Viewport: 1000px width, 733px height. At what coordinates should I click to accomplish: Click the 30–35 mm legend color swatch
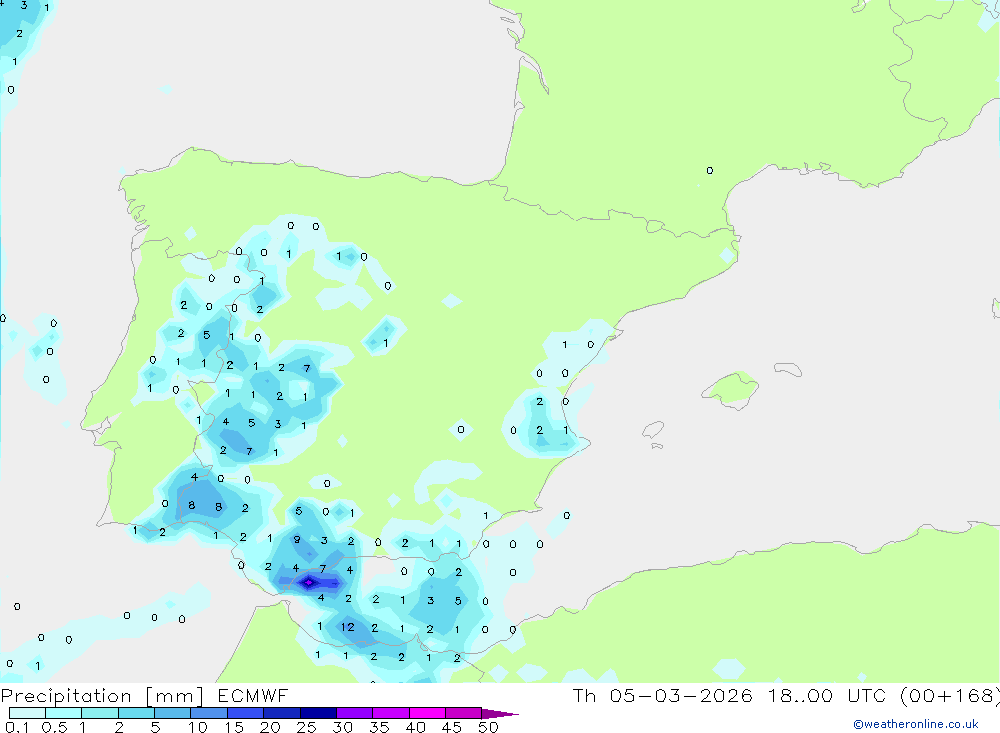tap(355, 713)
